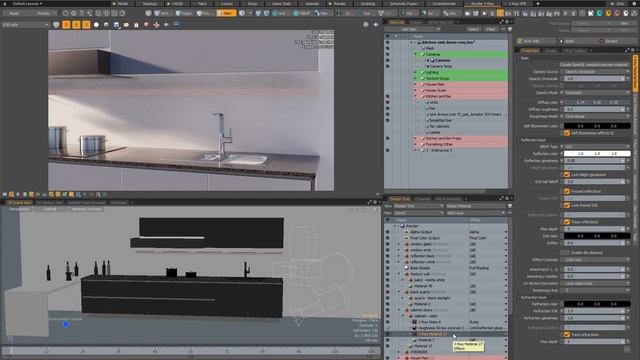This screenshot has width=640, height=360.
Task: Click the Filter button in Item List
Action: coord(491,29)
